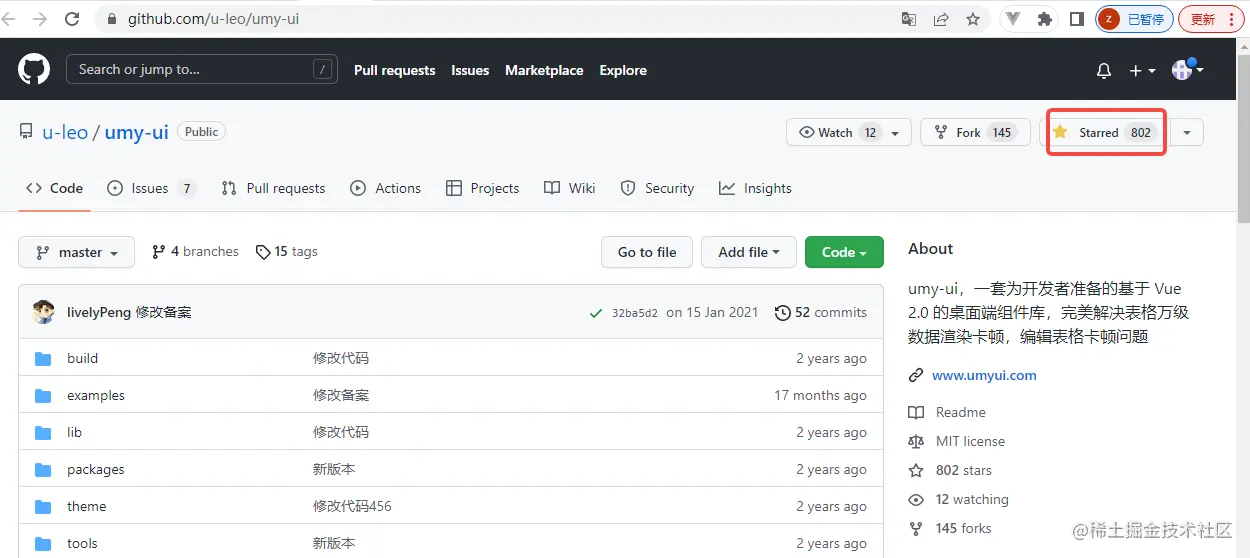Image resolution: width=1250 pixels, height=558 pixels.
Task: Open the 802 stars link
Action: coord(950,470)
